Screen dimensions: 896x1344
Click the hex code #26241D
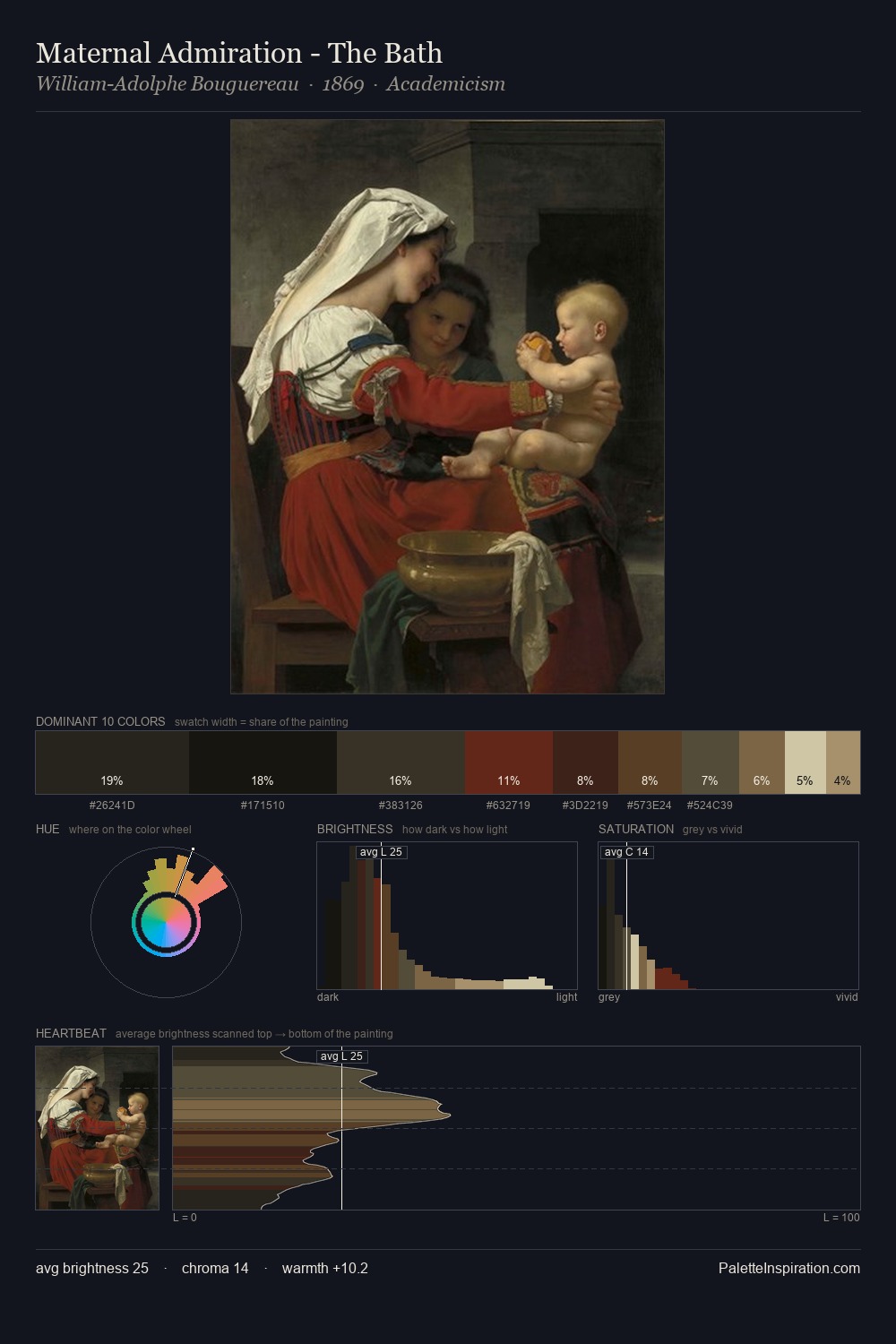tap(112, 806)
